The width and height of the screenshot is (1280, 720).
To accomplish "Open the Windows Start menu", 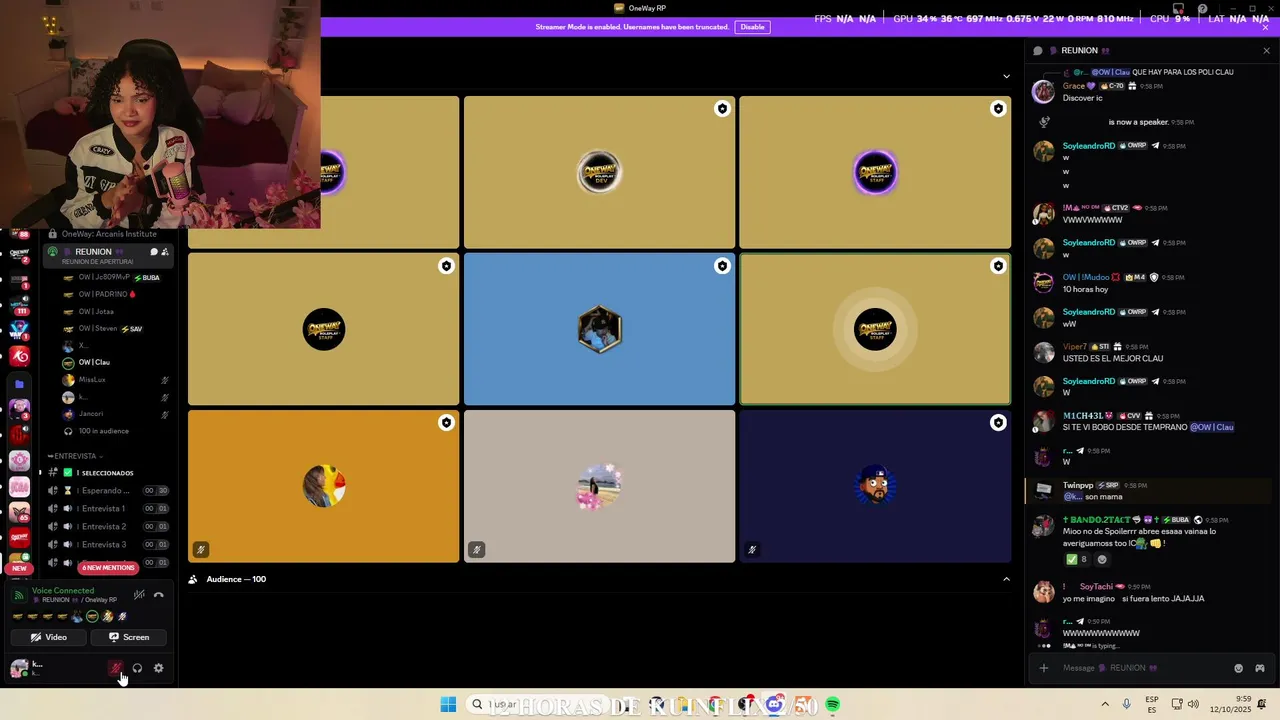I will [448, 704].
